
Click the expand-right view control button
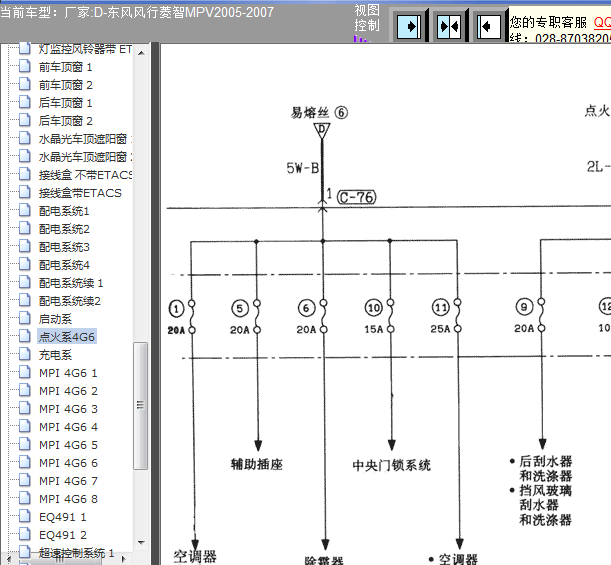click(x=409, y=26)
